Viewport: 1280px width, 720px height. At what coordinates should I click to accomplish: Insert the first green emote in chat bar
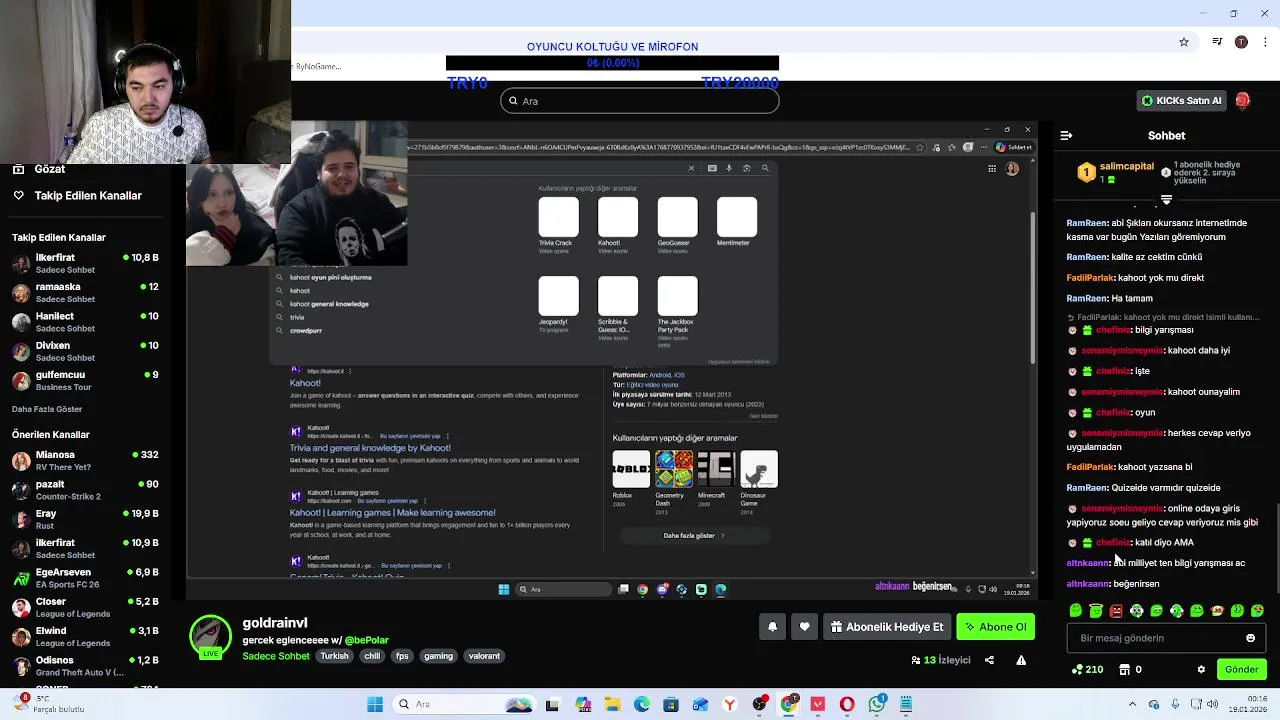[x=1076, y=610]
